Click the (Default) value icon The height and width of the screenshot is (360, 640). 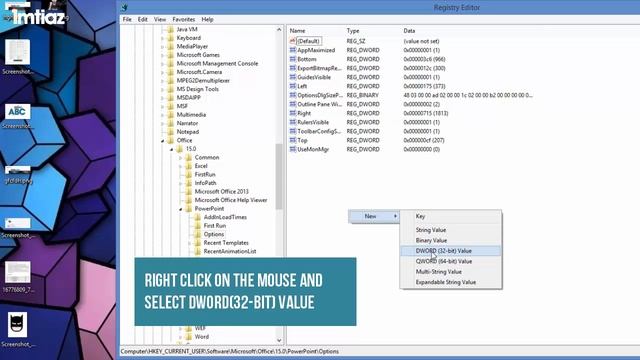[293, 41]
